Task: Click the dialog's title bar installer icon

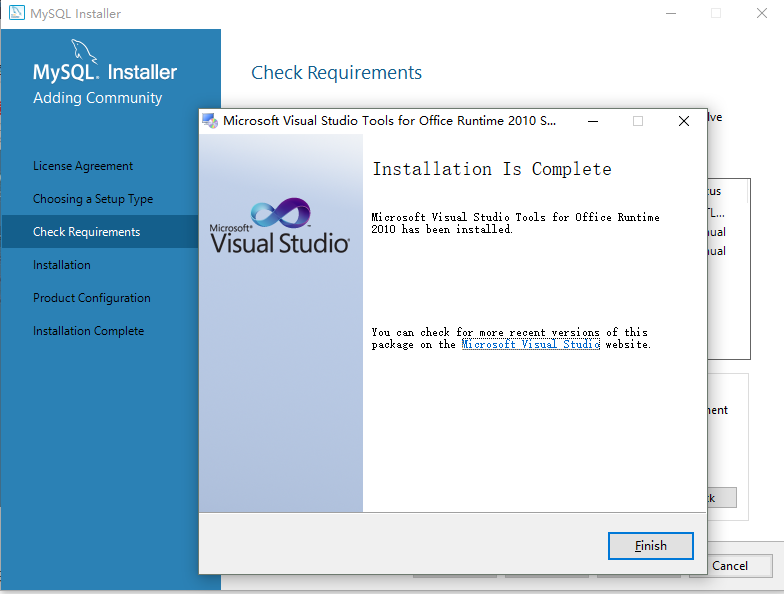Action: pyautogui.click(x=210, y=120)
